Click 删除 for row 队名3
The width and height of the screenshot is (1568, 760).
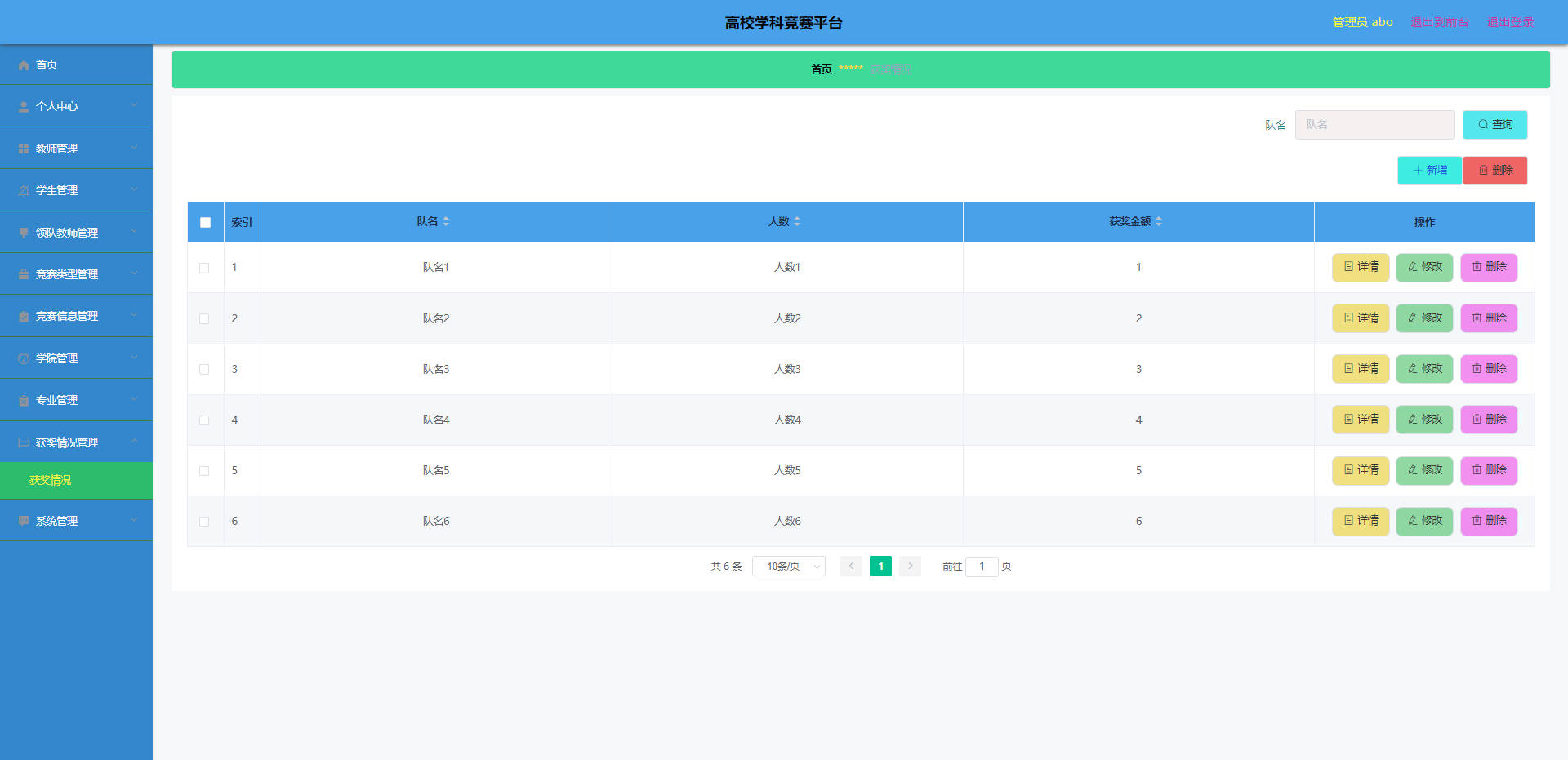click(1489, 369)
